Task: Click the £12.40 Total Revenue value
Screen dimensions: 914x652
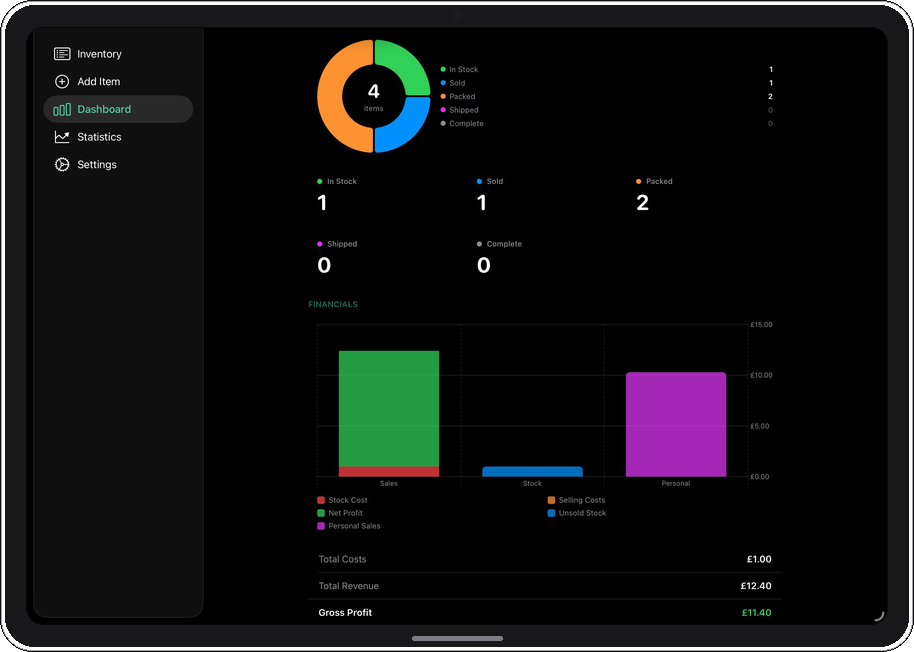Action: coord(755,586)
